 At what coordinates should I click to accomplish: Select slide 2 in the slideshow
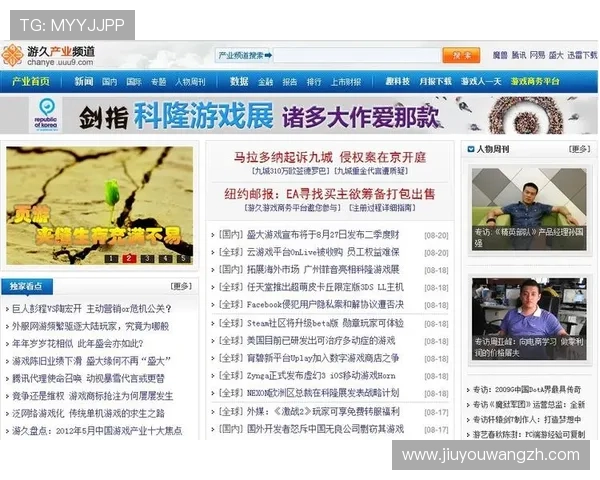click(x=129, y=258)
